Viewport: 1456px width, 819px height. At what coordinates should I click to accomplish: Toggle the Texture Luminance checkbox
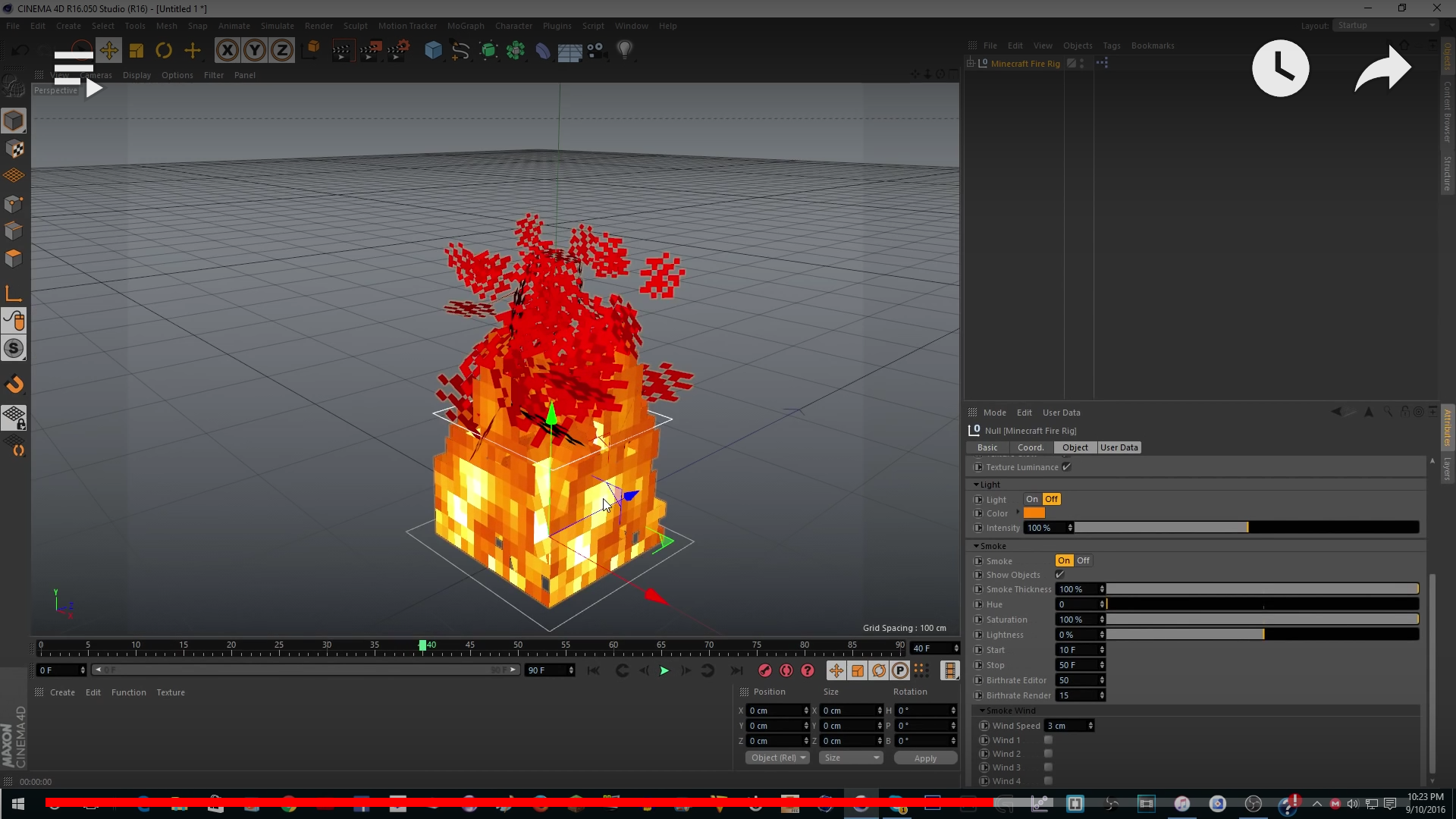tap(1067, 467)
